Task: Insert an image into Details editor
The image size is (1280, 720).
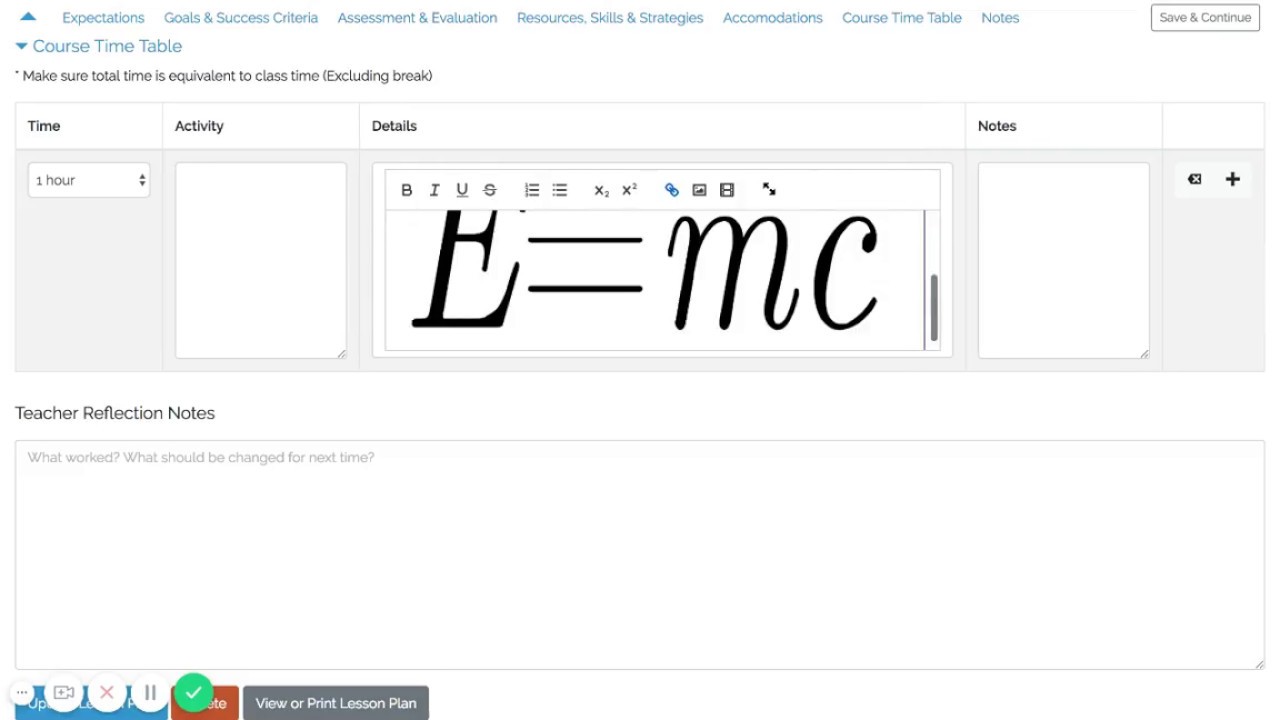Action: pos(699,190)
